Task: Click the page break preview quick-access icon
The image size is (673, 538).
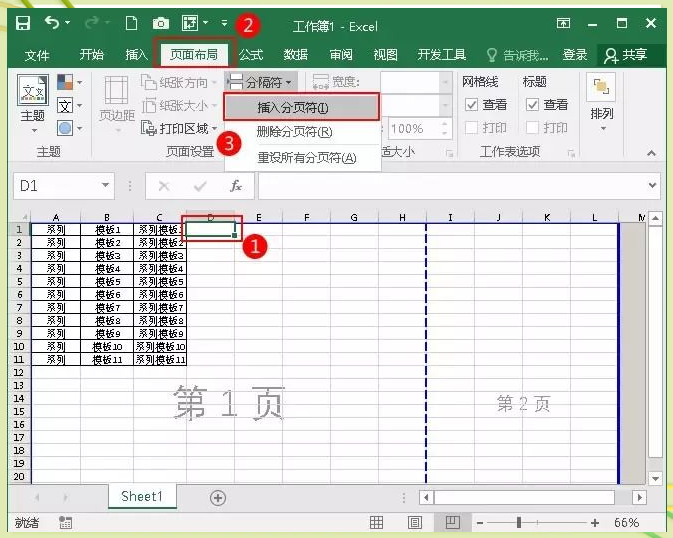Action: 190,23
